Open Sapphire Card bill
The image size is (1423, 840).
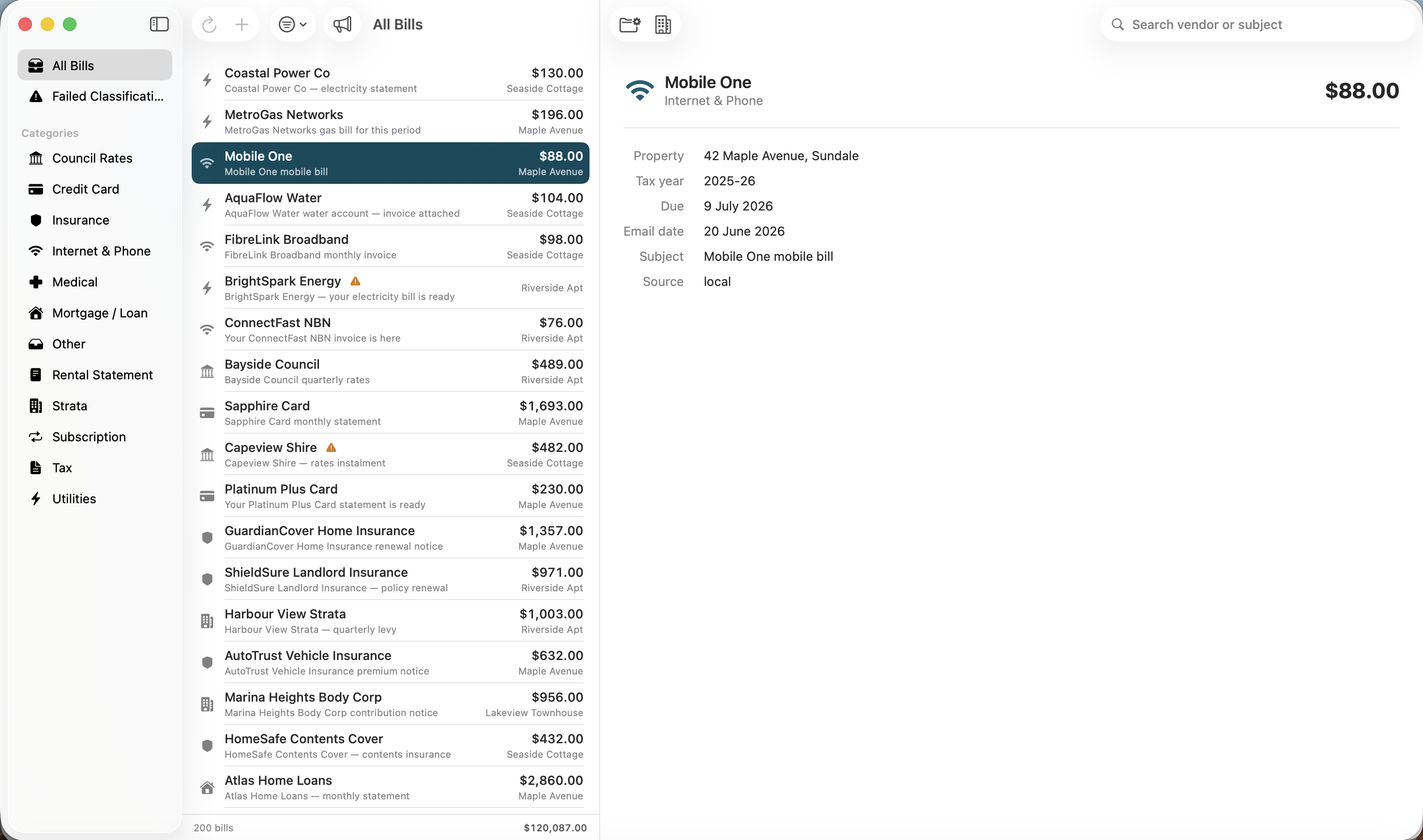click(390, 413)
